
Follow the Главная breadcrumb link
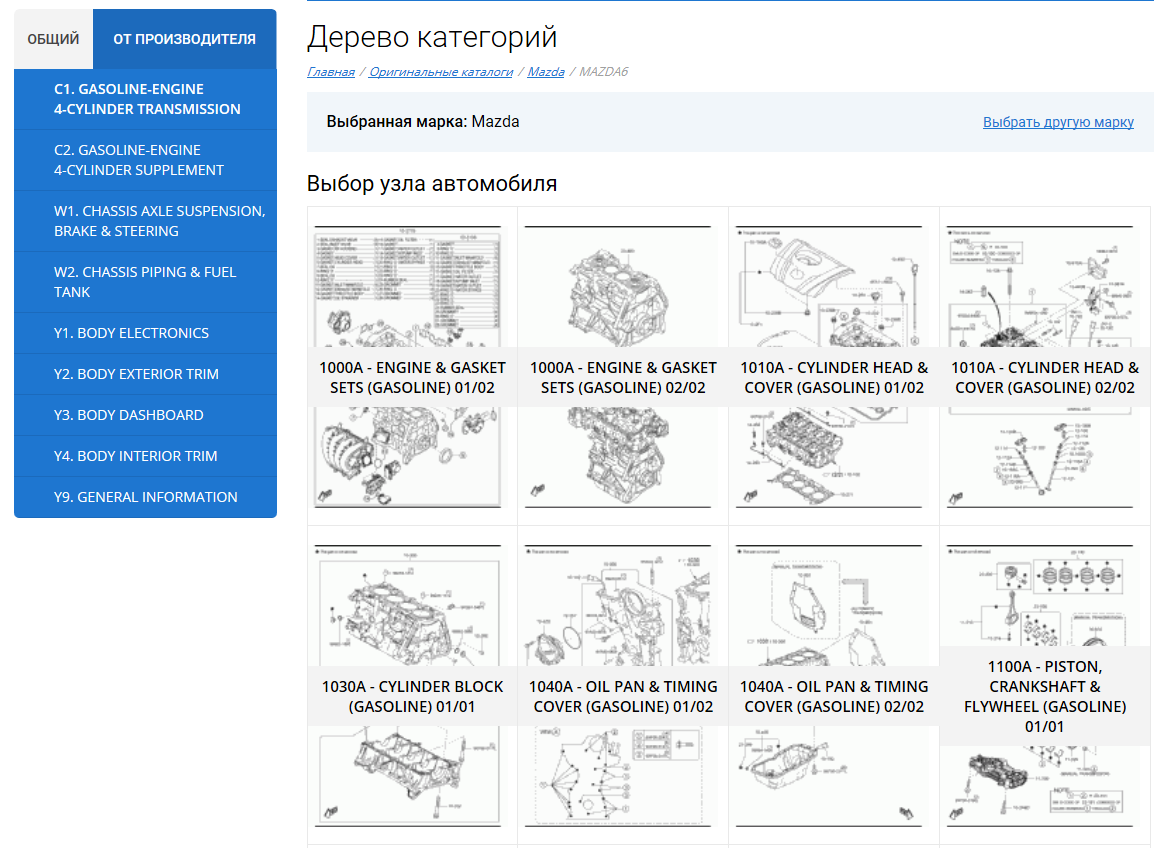pos(330,72)
